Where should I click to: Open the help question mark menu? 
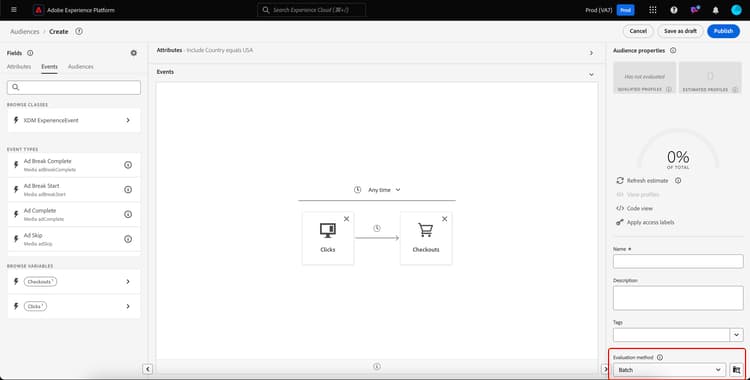pyautogui.click(x=674, y=10)
